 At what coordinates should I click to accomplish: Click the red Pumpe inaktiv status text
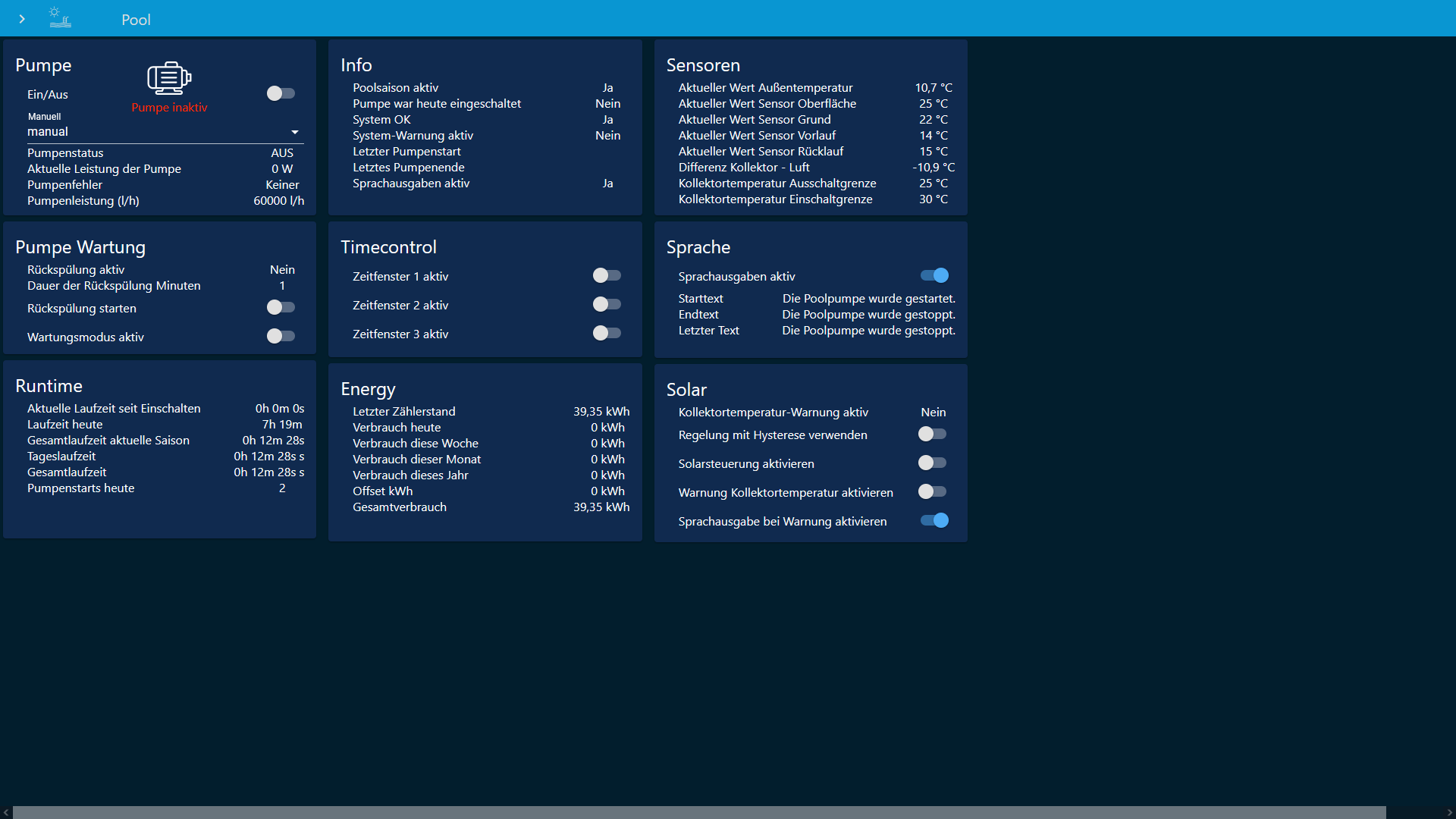coord(169,108)
